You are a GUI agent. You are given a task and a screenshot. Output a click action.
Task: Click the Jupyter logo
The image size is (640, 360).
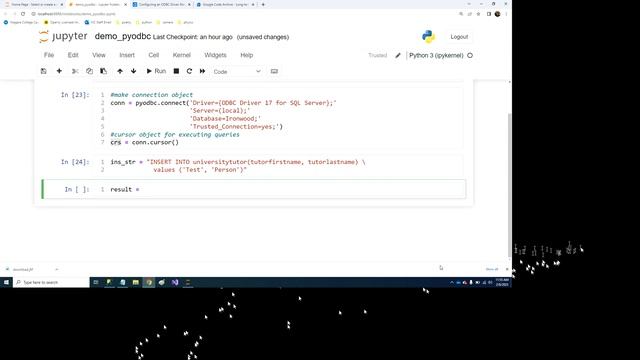tap(63, 36)
